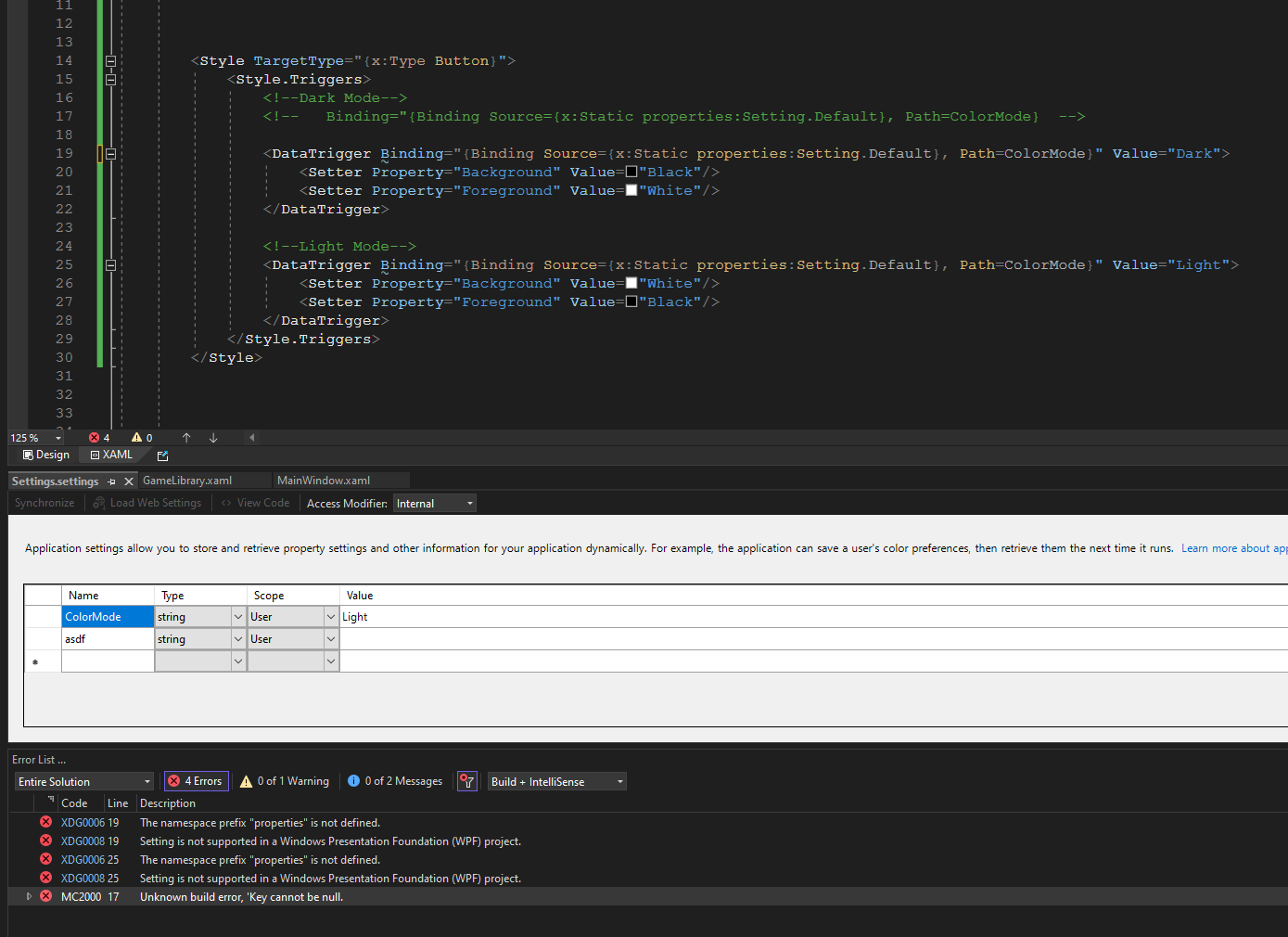1288x937 pixels.
Task: Click the red error count icon in the editor status bar
Action: click(94, 438)
